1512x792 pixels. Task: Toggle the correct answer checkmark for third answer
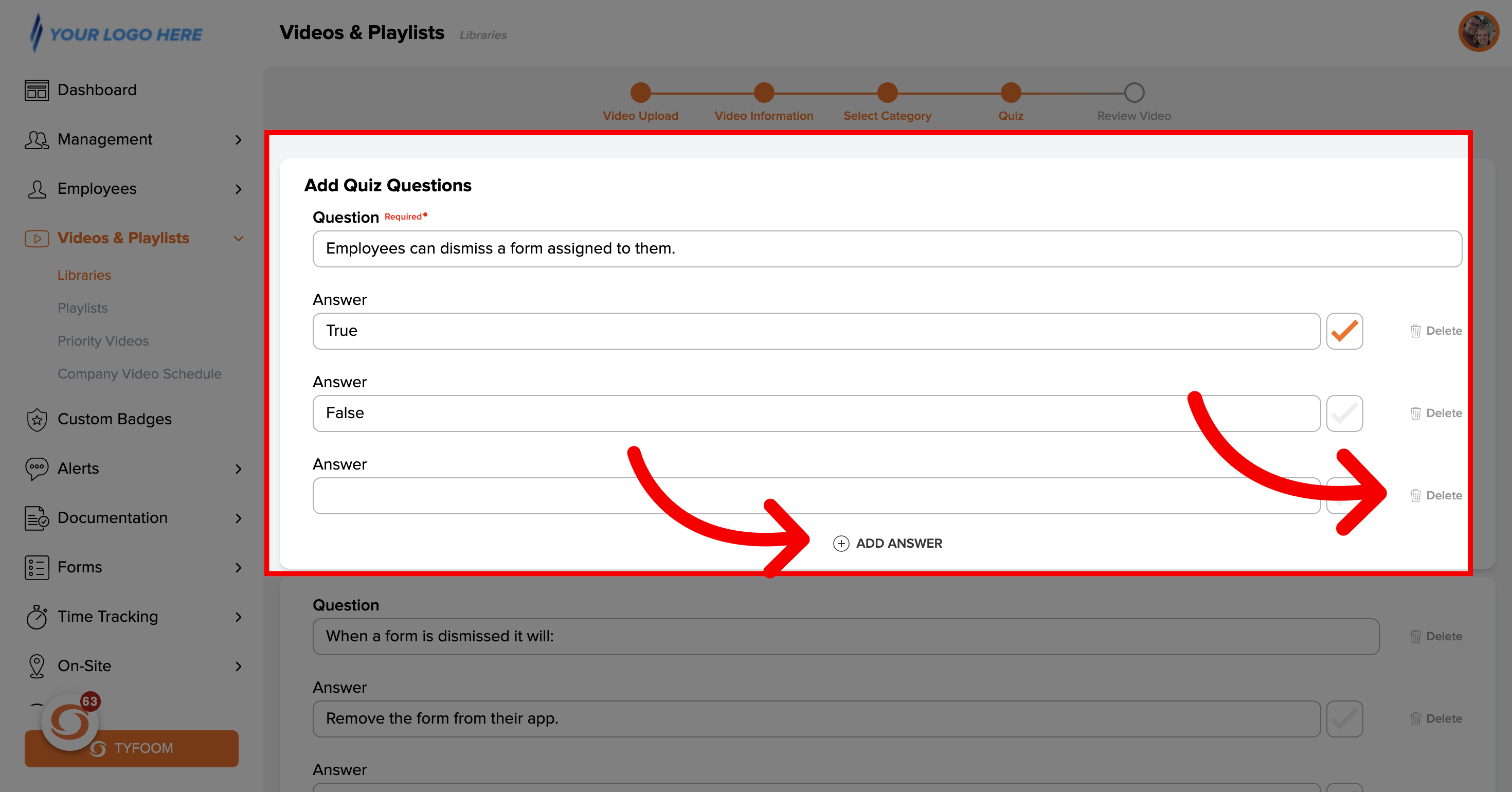1345,495
